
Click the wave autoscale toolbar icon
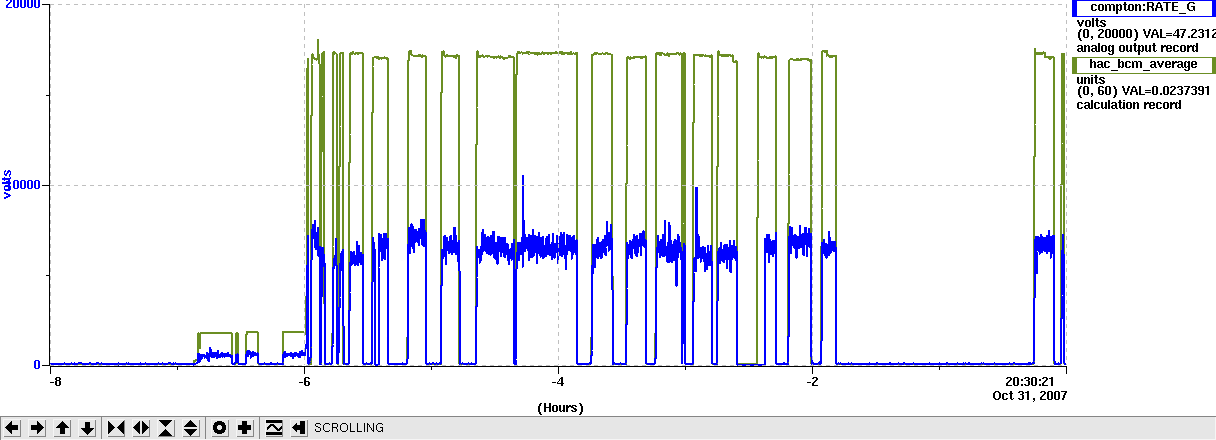point(274,428)
